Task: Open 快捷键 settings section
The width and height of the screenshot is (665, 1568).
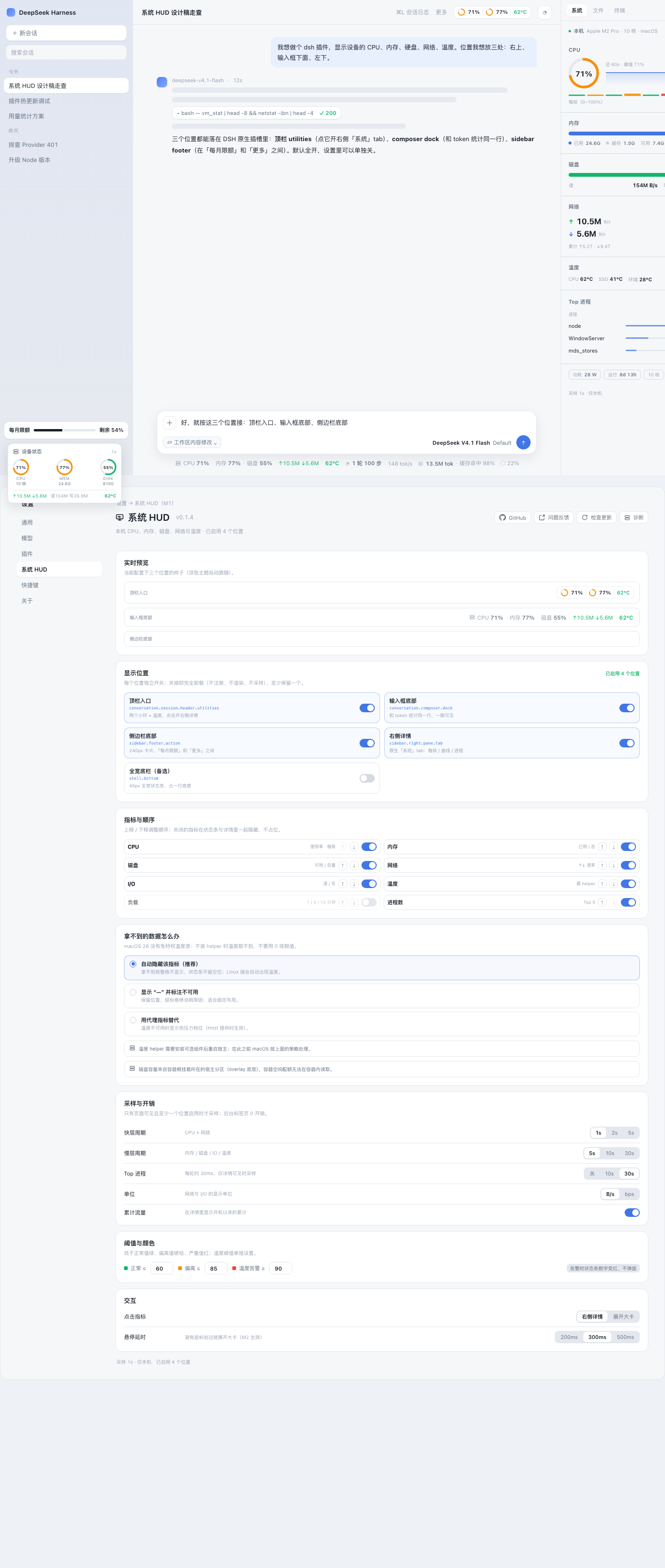Action: pyautogui.click(x=59, y=585)
